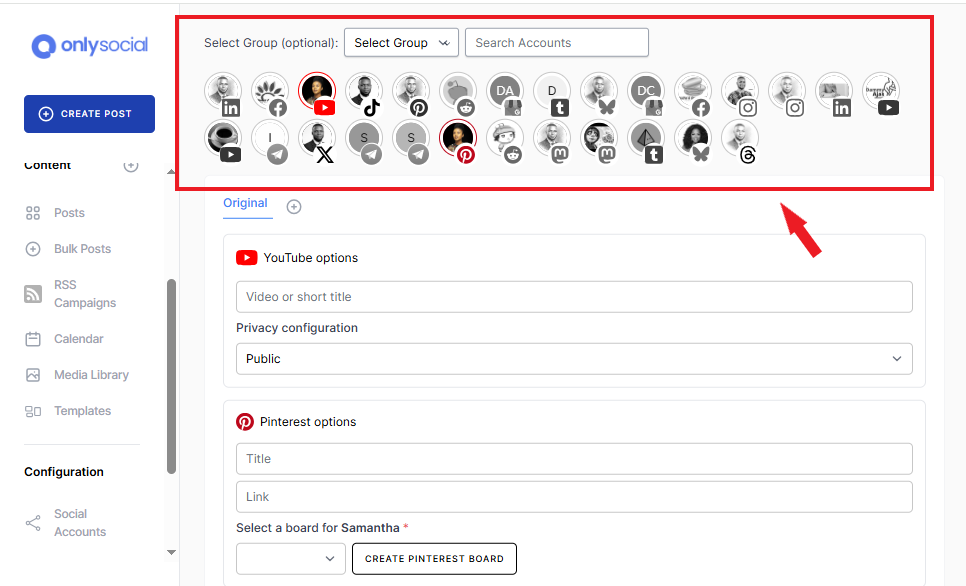Deselect the red-outlined YouTube account

pos(317,91)
